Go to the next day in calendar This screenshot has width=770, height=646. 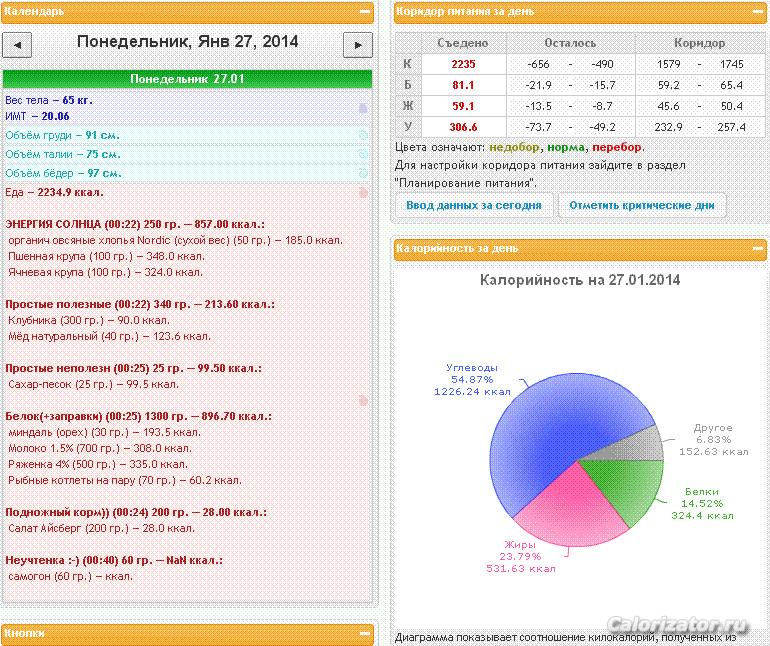pos(358,45)
